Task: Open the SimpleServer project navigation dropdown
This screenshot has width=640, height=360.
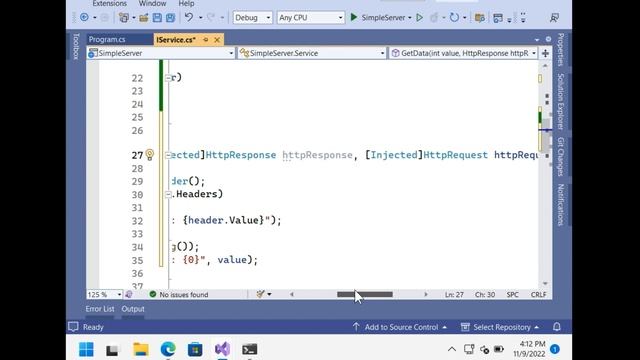Action: (x=161, y=53)
